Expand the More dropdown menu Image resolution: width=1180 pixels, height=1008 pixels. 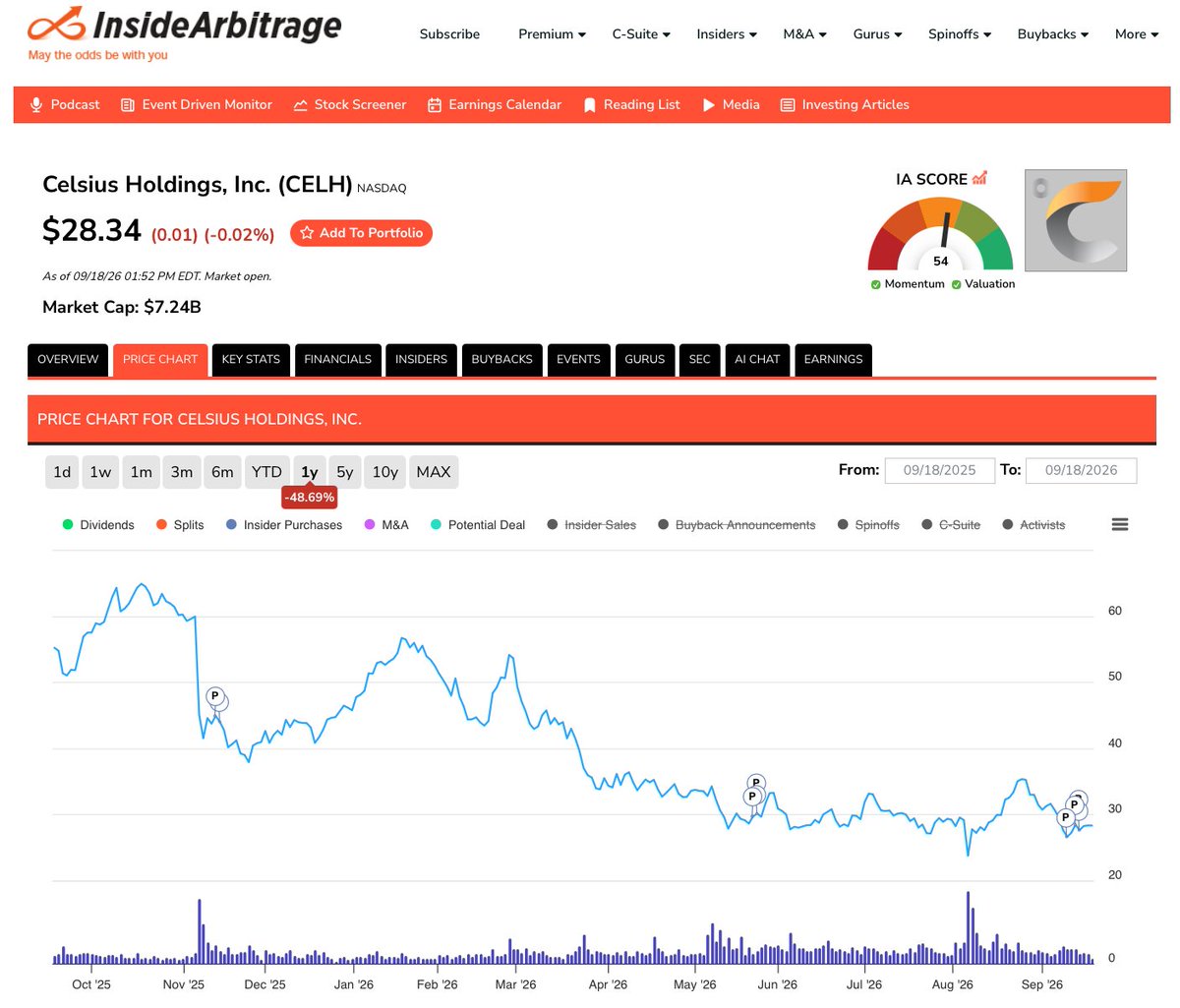tap(1137, 34)
